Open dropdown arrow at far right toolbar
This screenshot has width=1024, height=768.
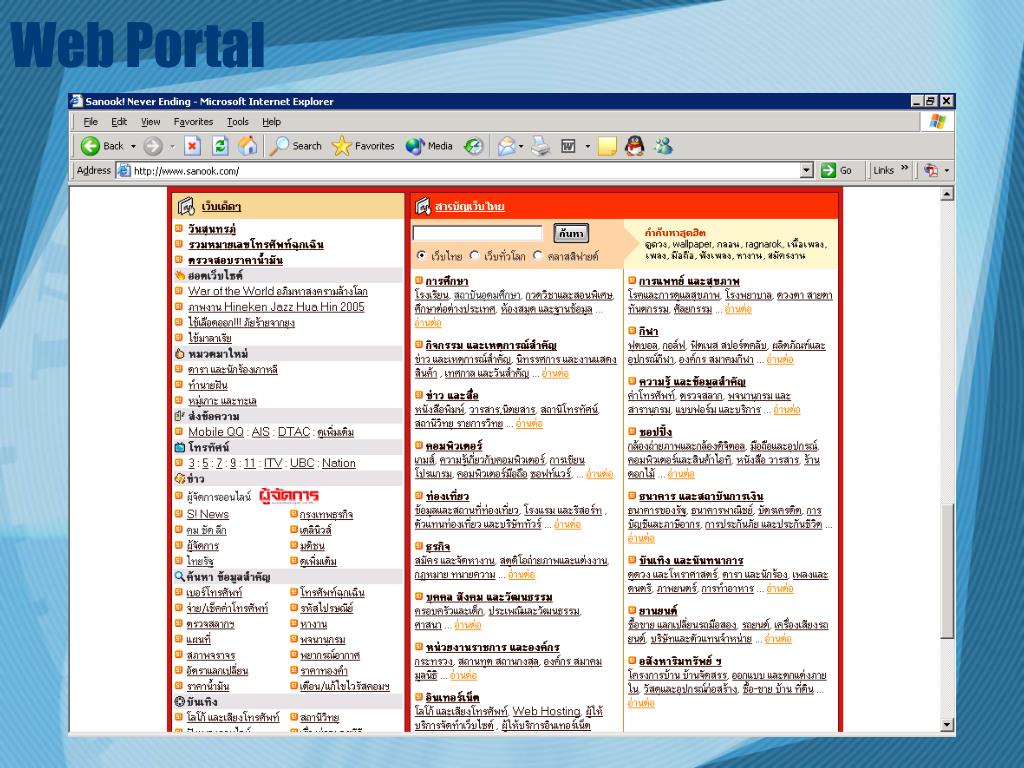click(x=947, y=171)
